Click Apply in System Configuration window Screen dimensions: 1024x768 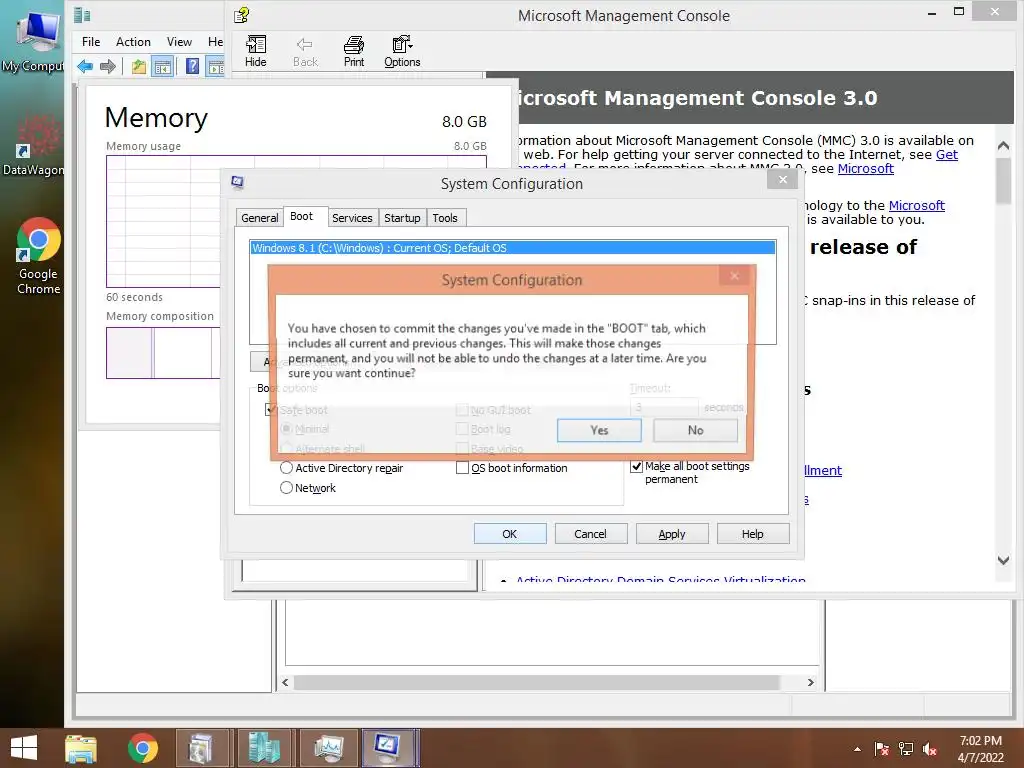pyautogui.click(x=672, y=534)
